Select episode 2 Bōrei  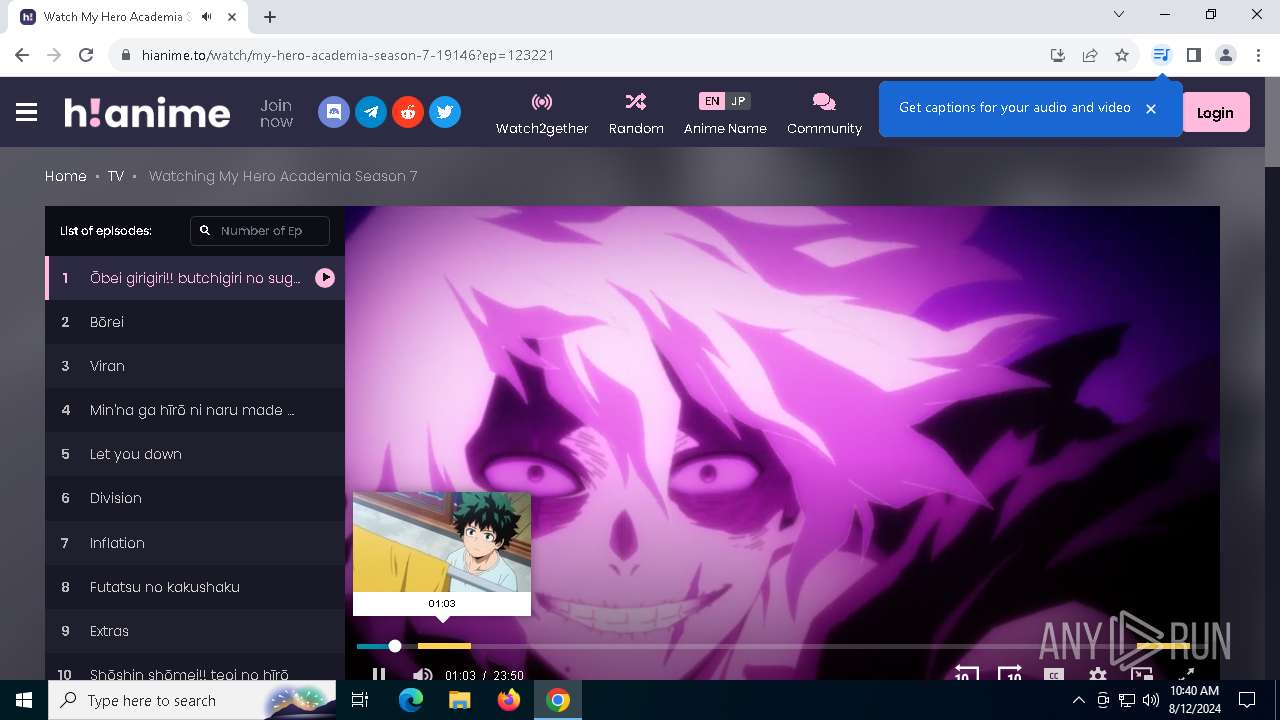click(x=195, y=322)
